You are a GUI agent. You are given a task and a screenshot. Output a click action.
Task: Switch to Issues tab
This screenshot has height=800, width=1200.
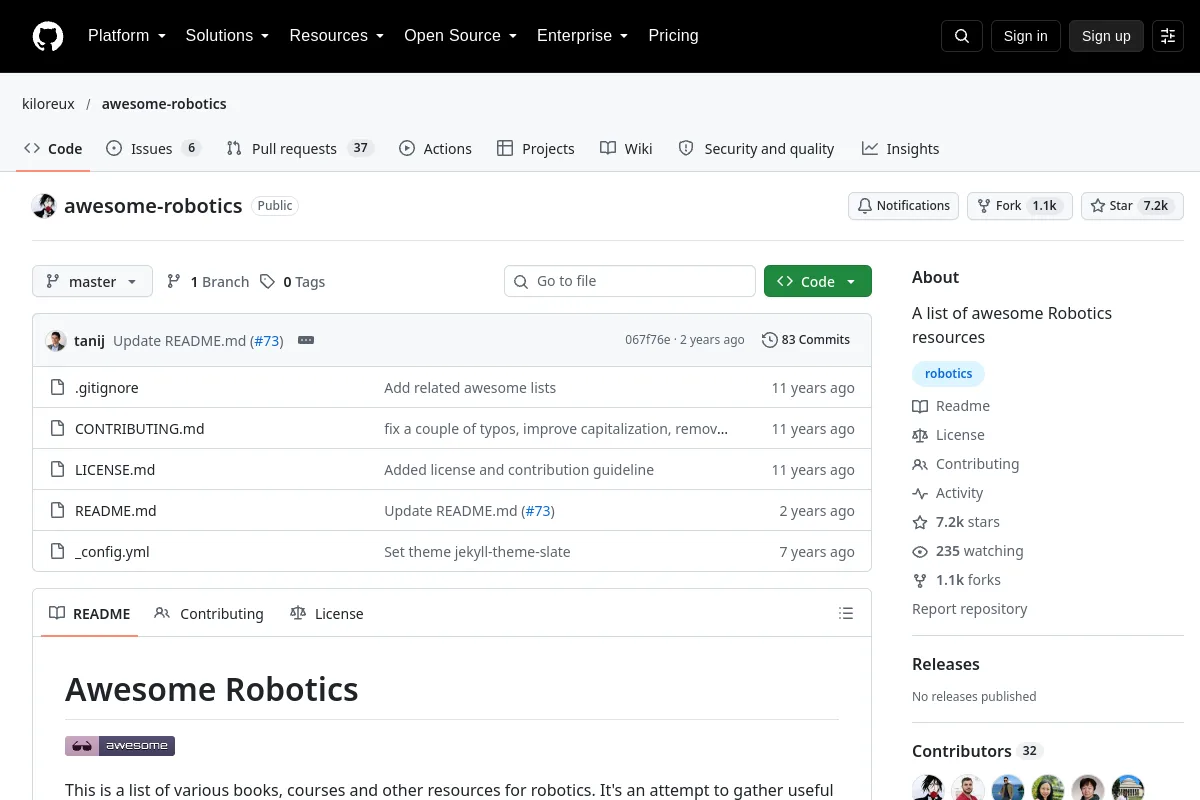click(154, 149)
